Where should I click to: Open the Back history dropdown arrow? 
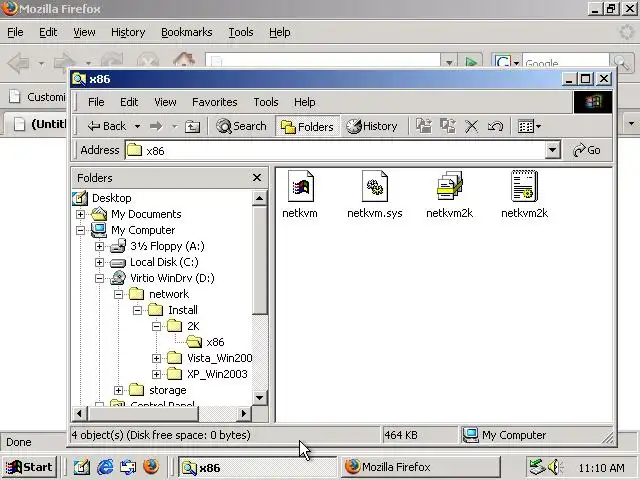tap(138, 127)
